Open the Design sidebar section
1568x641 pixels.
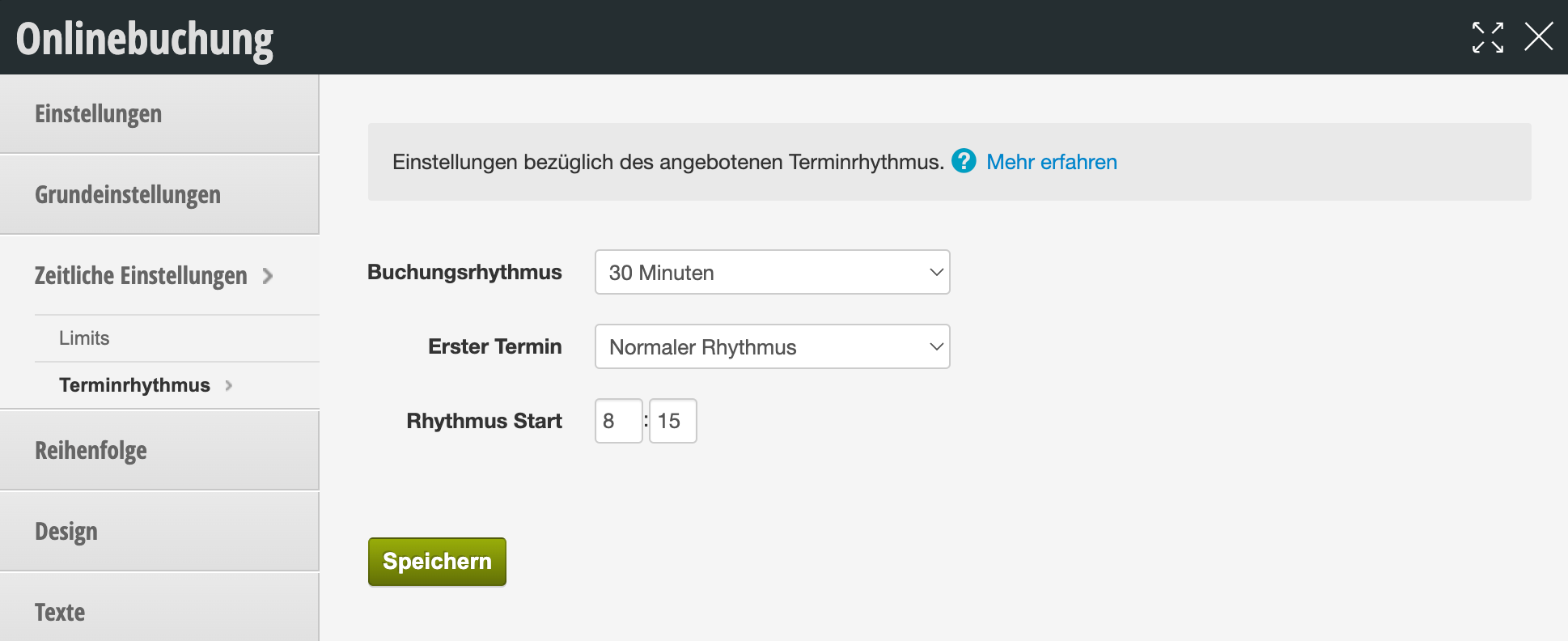159,532
